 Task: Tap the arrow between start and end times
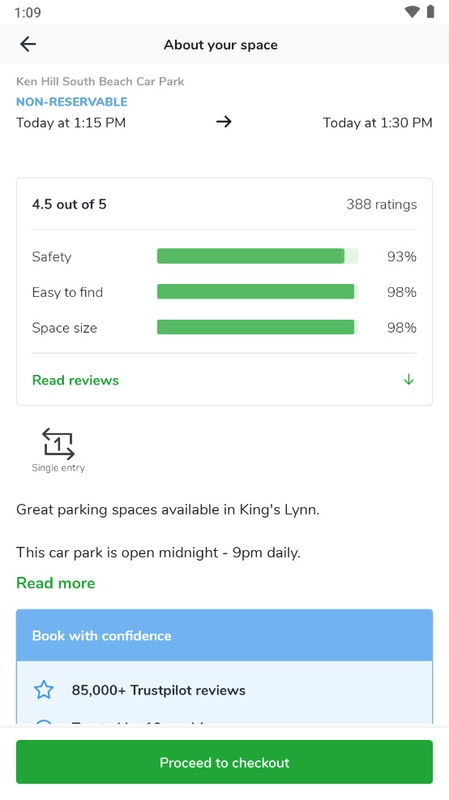click(224, 122)
